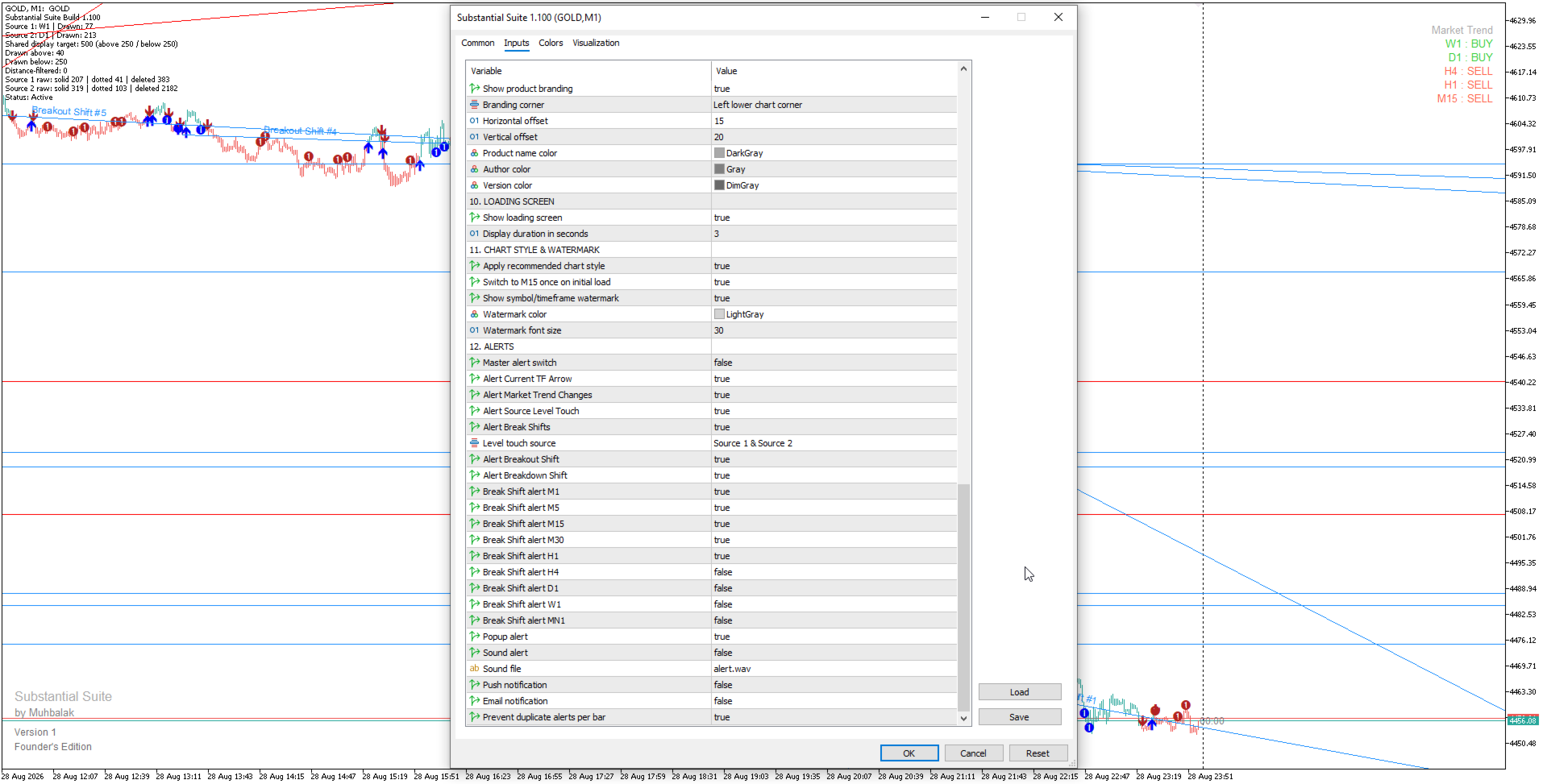Open Watermark color LightGray value dropdown
Screen dimensions: 1547x784
[834, 314]
